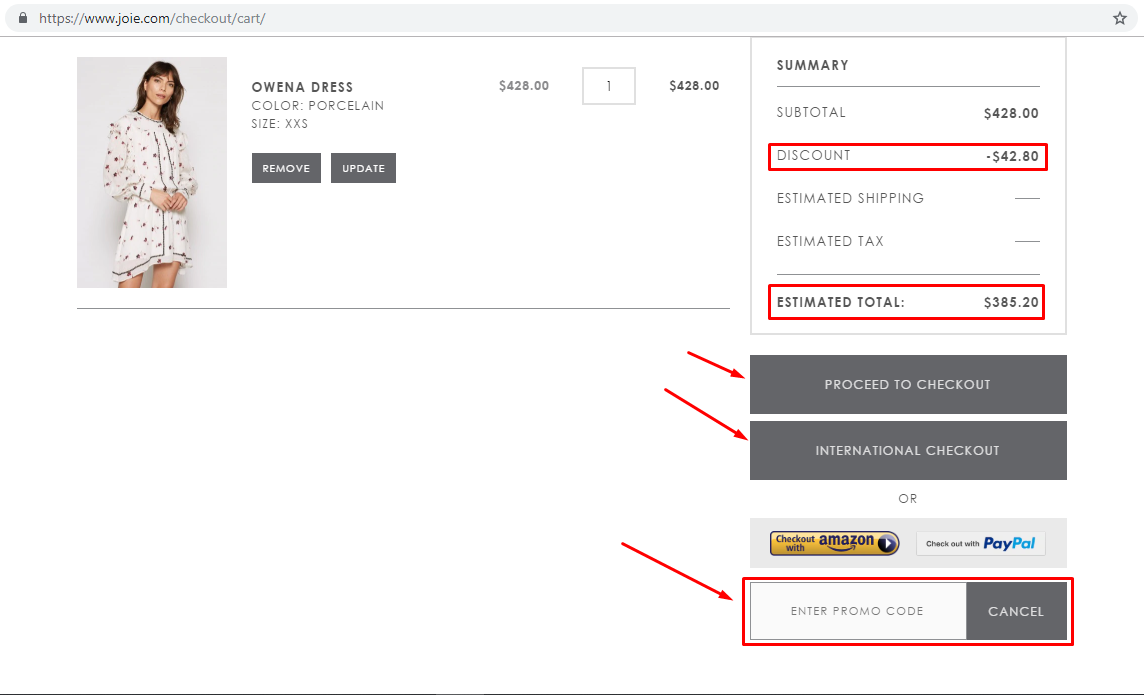Click the Enter Promo Code field
Image resolution: width=1144 pixels, height=695 pixels.
point(858,611)
